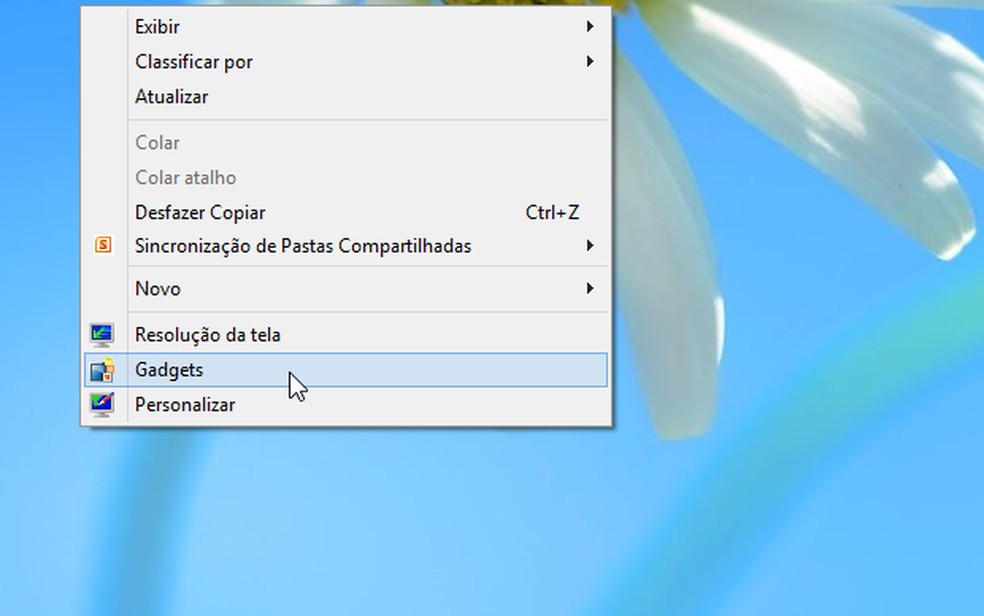Select Gadgets in the context menu

coord(346,370)
